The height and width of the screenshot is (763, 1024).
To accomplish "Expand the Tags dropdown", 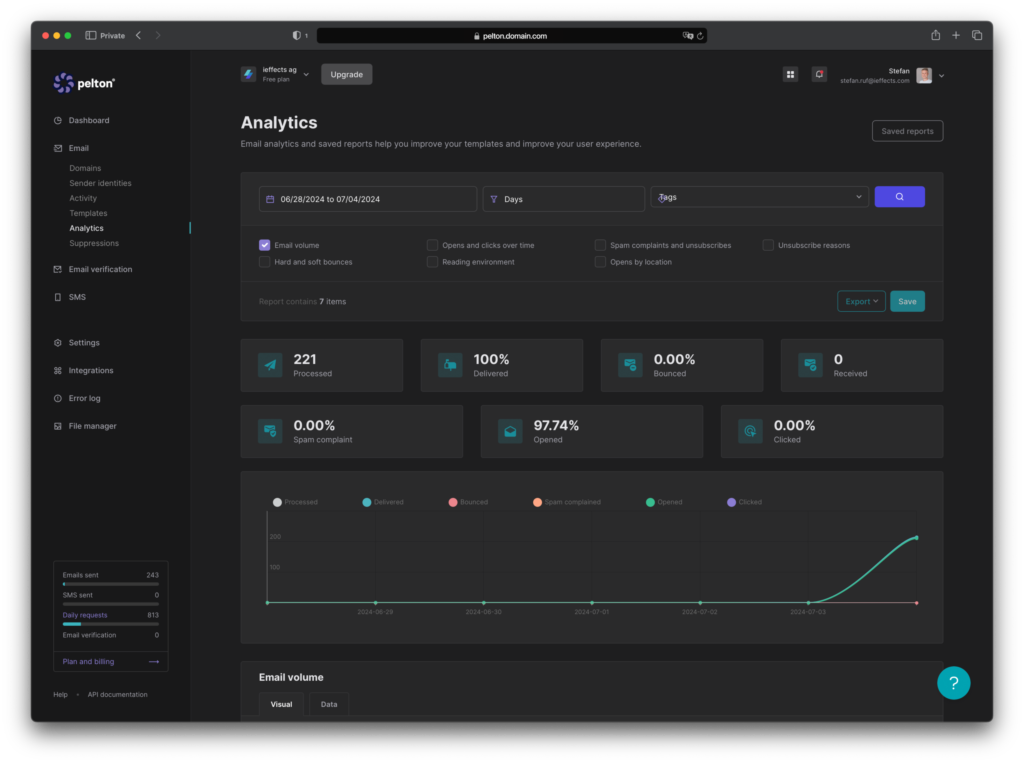I will pos(759,198).
